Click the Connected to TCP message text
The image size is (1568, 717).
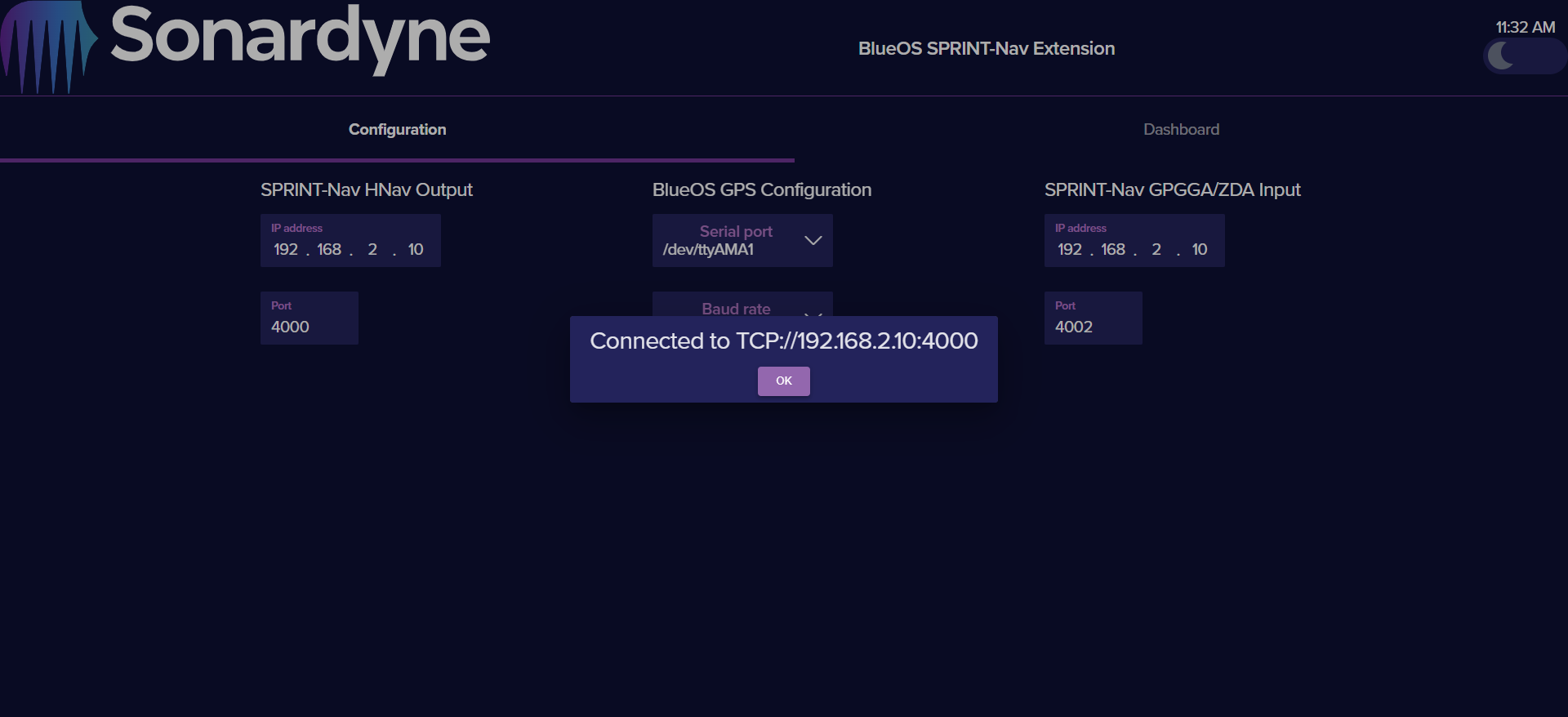pos(783,341)
